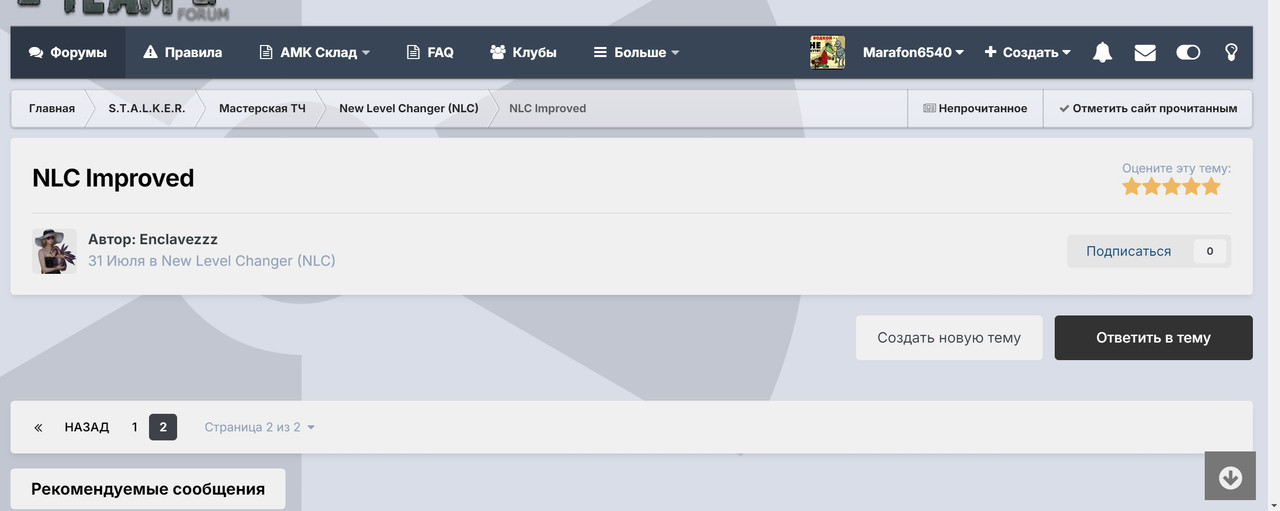This screenshot has width=1280, height=511.
Task: Open the FAQ page
Action: click(x=430, y=52)
